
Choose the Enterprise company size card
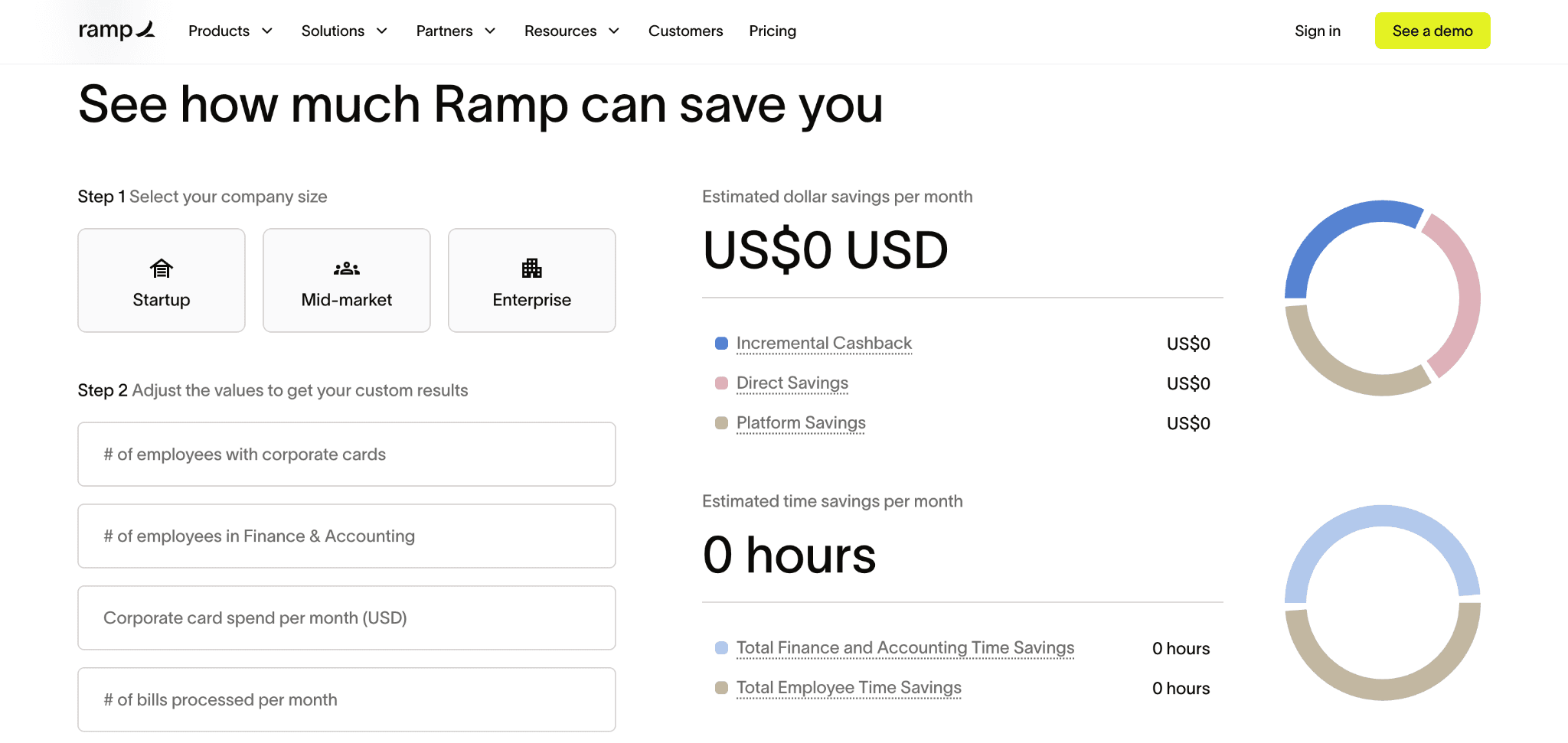[532, 280]
